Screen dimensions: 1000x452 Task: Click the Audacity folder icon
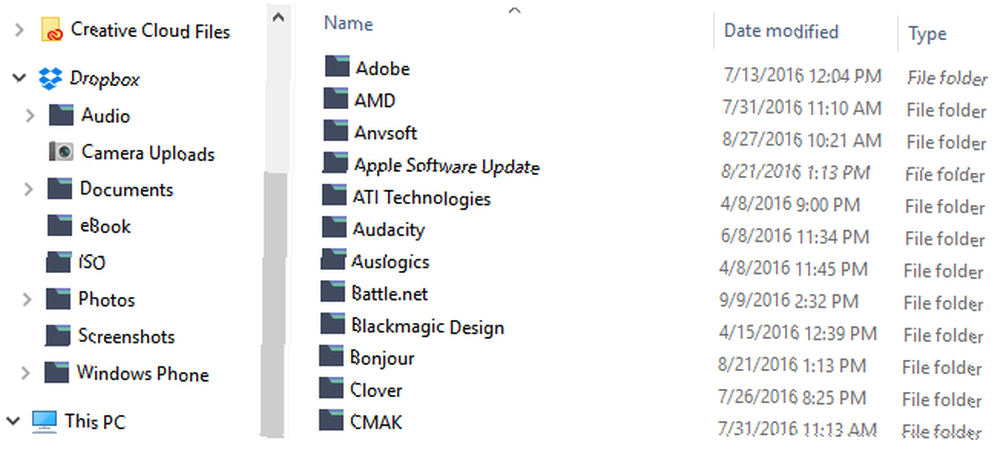334,227
